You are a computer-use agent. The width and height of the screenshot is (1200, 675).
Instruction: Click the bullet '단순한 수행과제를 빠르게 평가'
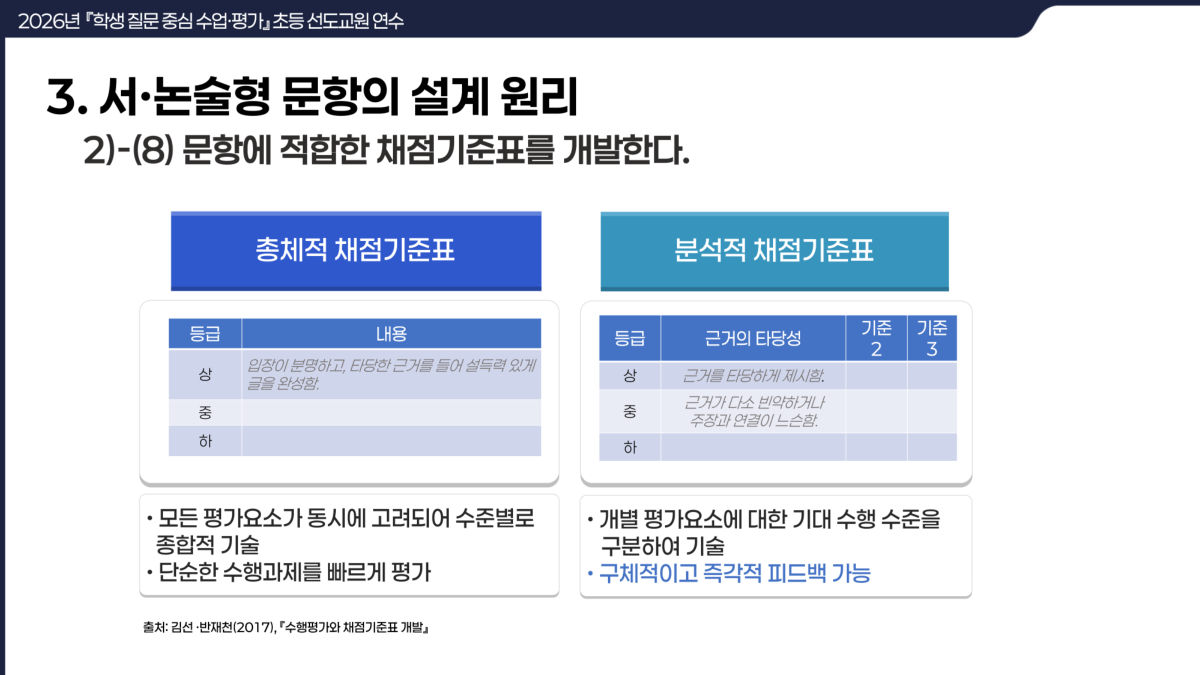pos(288,573)
